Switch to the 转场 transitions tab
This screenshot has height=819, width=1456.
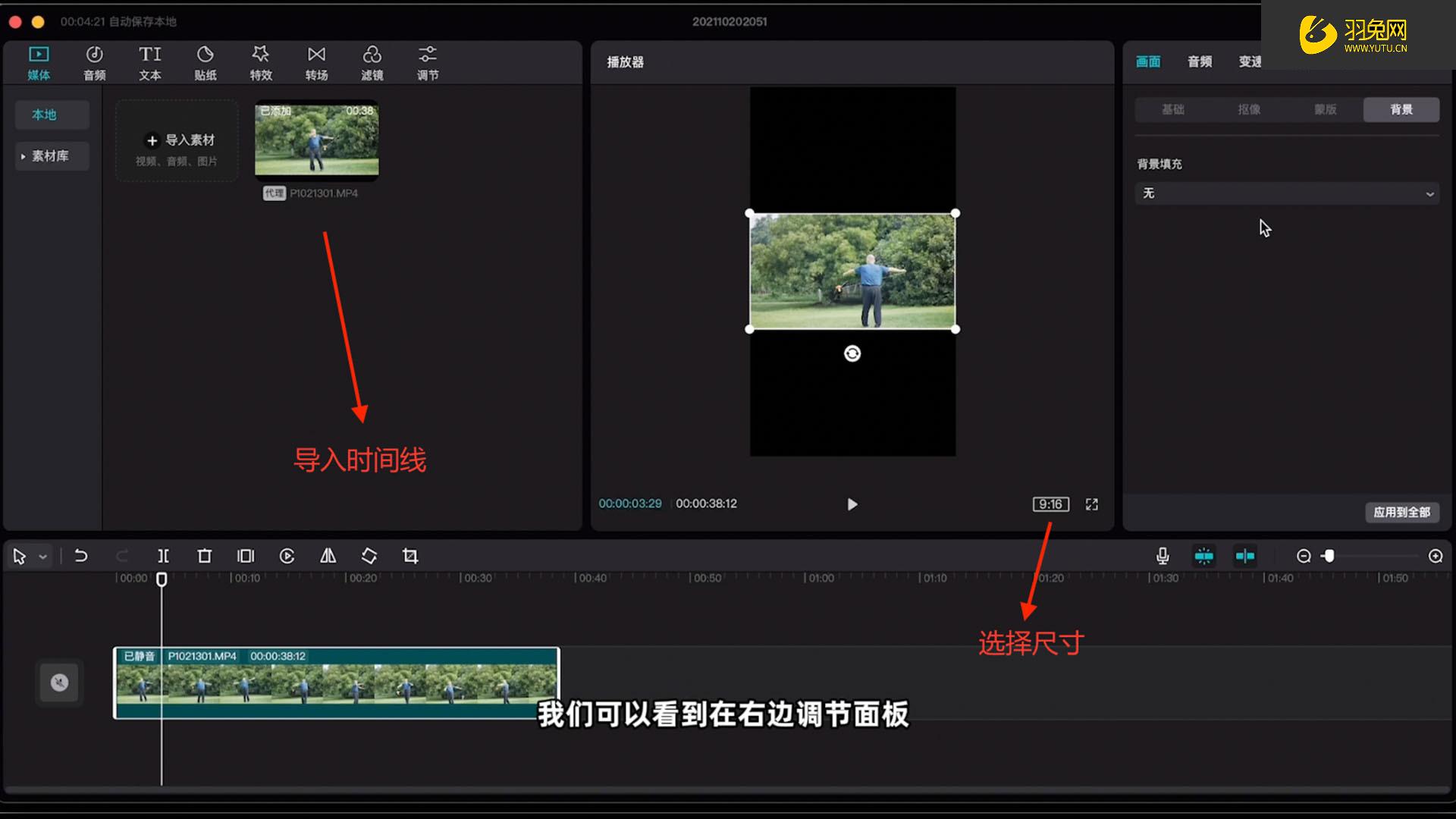316,63
